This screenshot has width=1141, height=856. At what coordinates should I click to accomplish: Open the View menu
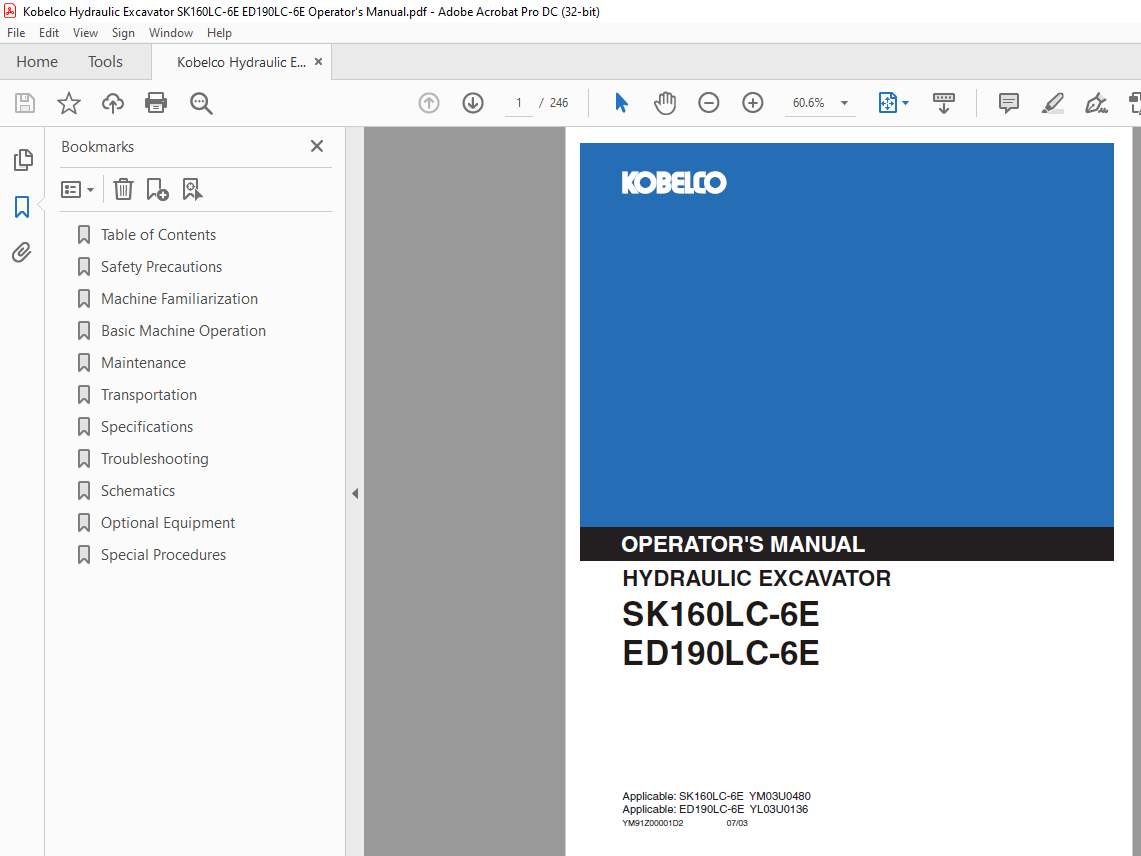(x=85, y=33)
